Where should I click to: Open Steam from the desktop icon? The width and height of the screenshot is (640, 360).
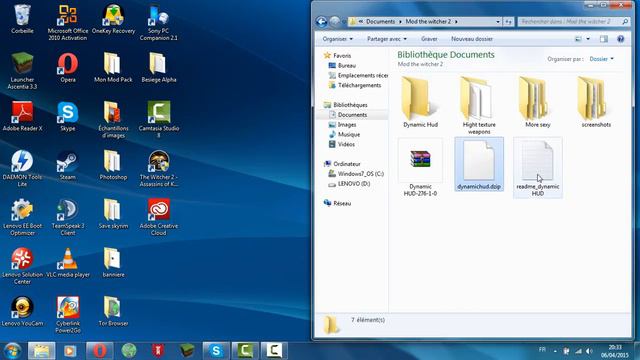point(68,165)
